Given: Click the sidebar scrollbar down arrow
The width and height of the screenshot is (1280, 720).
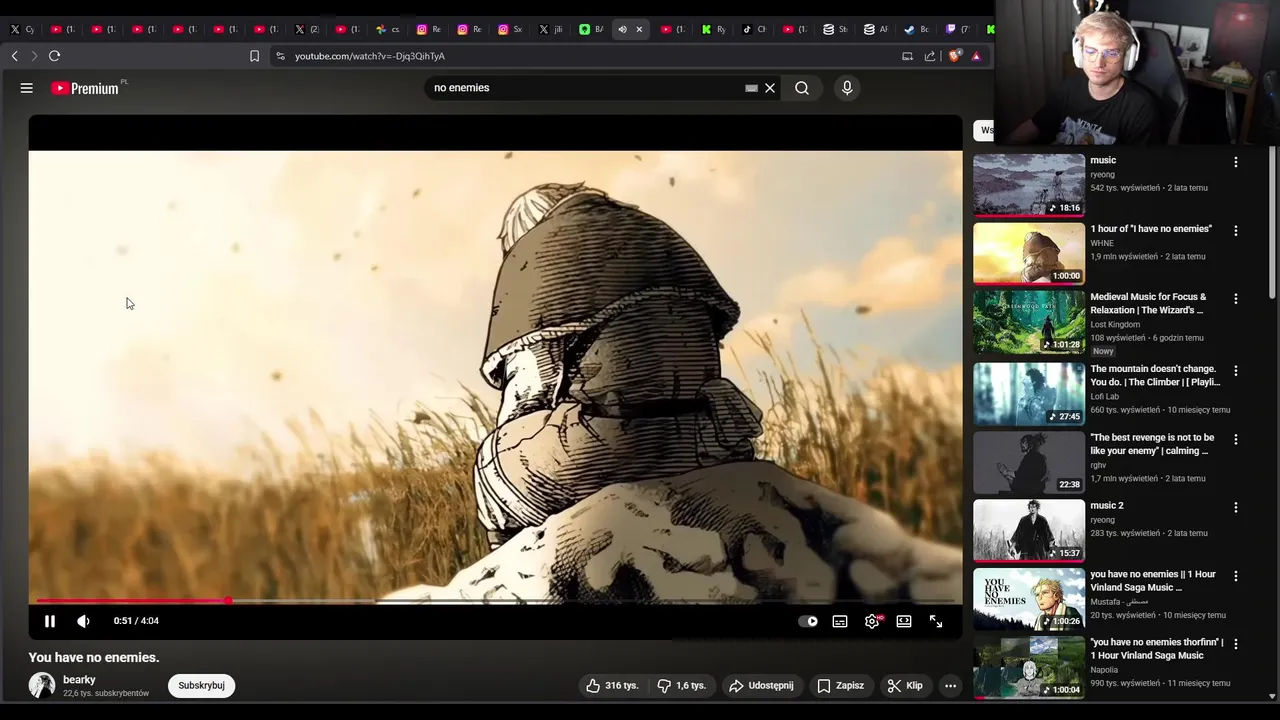Looking at the screenshot, I should point(1272,696).
